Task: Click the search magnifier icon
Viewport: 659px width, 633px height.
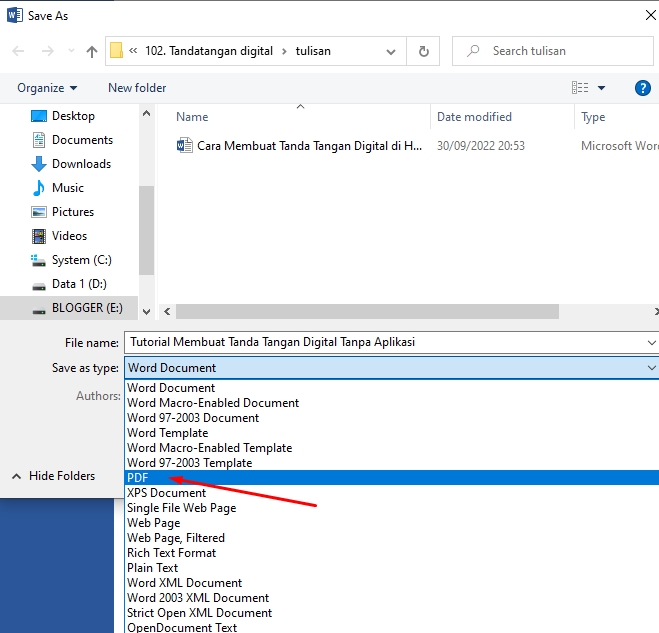Action: [x=473, y=51]
